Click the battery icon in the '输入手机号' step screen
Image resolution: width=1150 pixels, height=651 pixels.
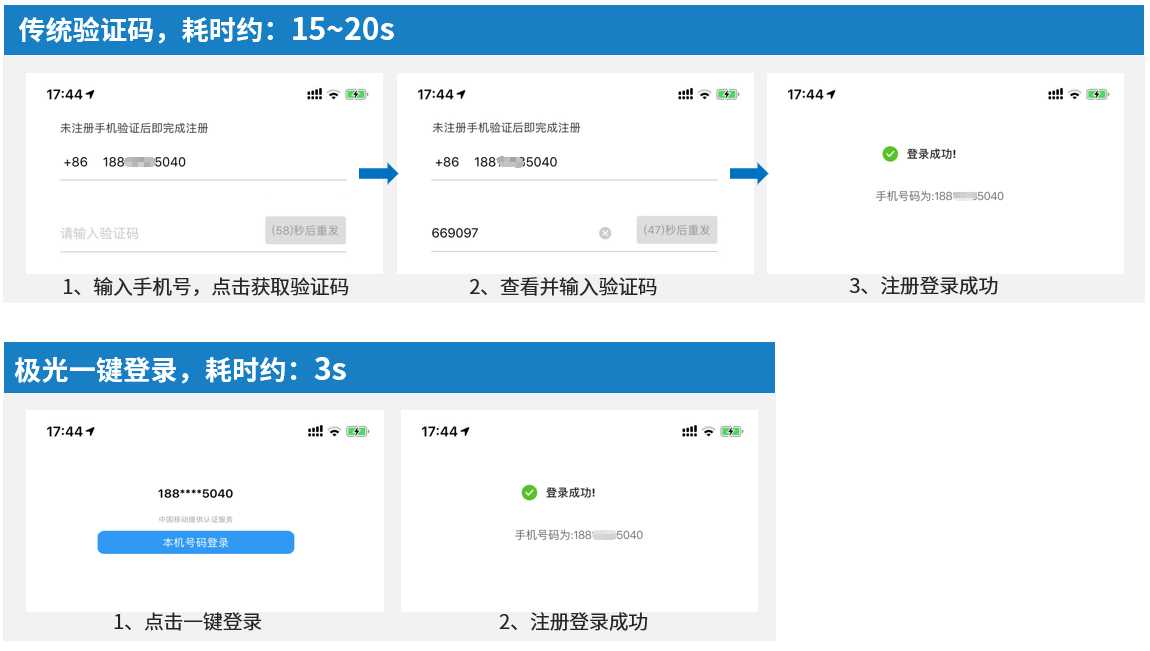(356, 94)
